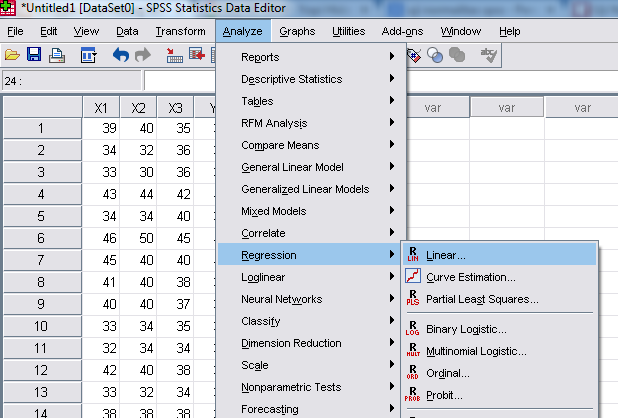
Task: Click the Open data document folder icon
Action: point(12,55)
